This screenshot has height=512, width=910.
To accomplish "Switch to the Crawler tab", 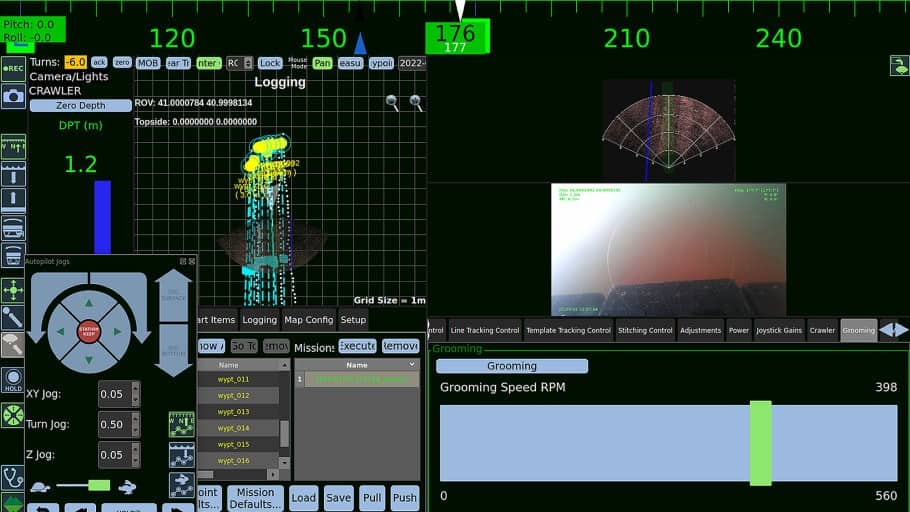I will pyautogui.click(x=822, y=330).
